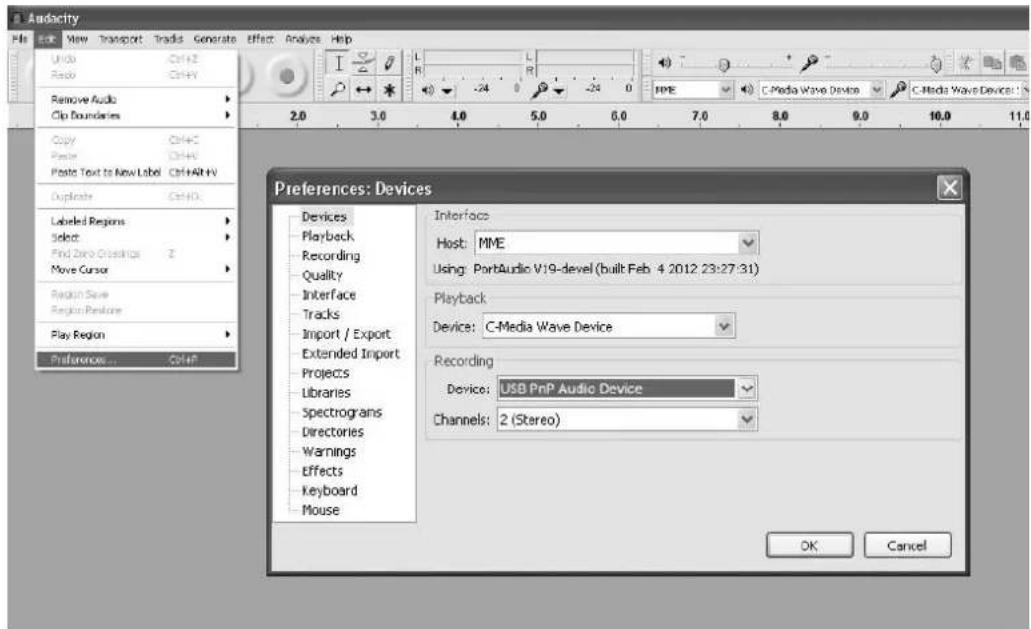Open the Recording Device USB PnP dropdown
The width and height of the screenshot is (1031, 629).
click(627, 388)
